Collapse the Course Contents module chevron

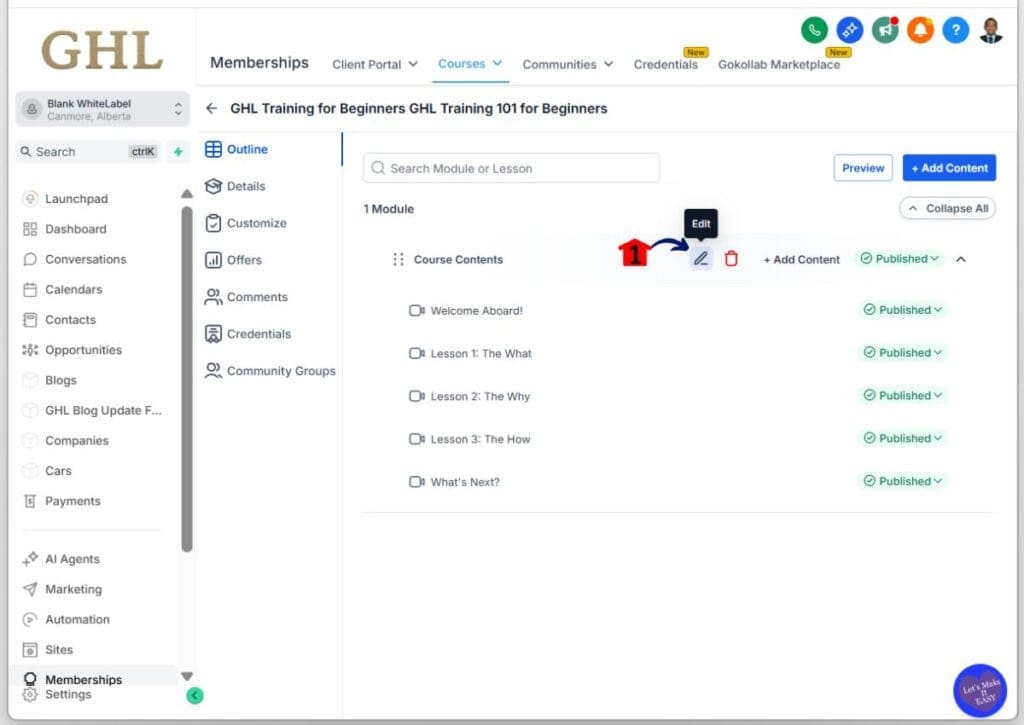(961, 258)
